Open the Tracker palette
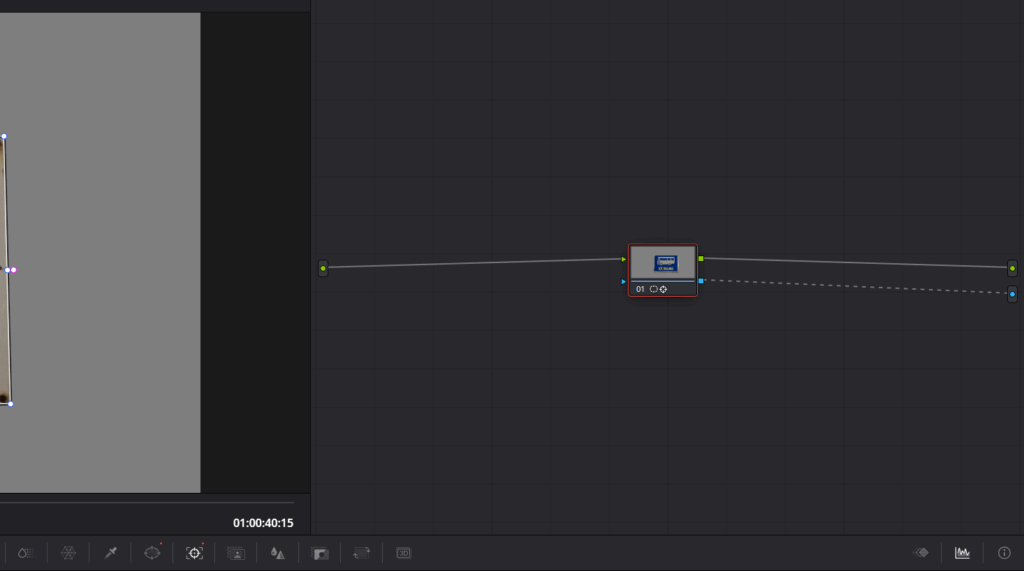Image resolution: width=1024 pixels, height=571 pixels. [x=194, y=553]
